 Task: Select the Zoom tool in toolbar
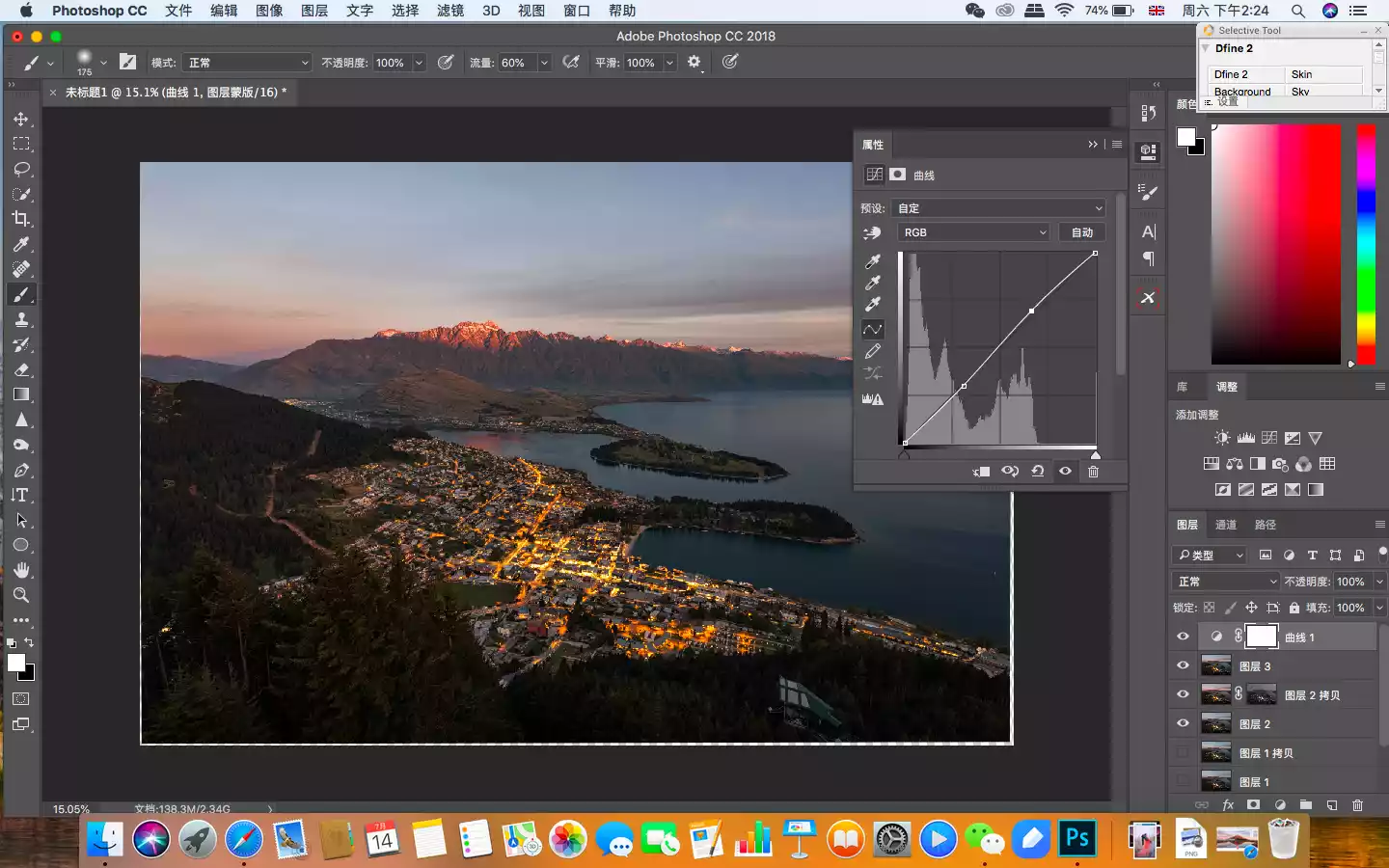[x=21, y=595]
